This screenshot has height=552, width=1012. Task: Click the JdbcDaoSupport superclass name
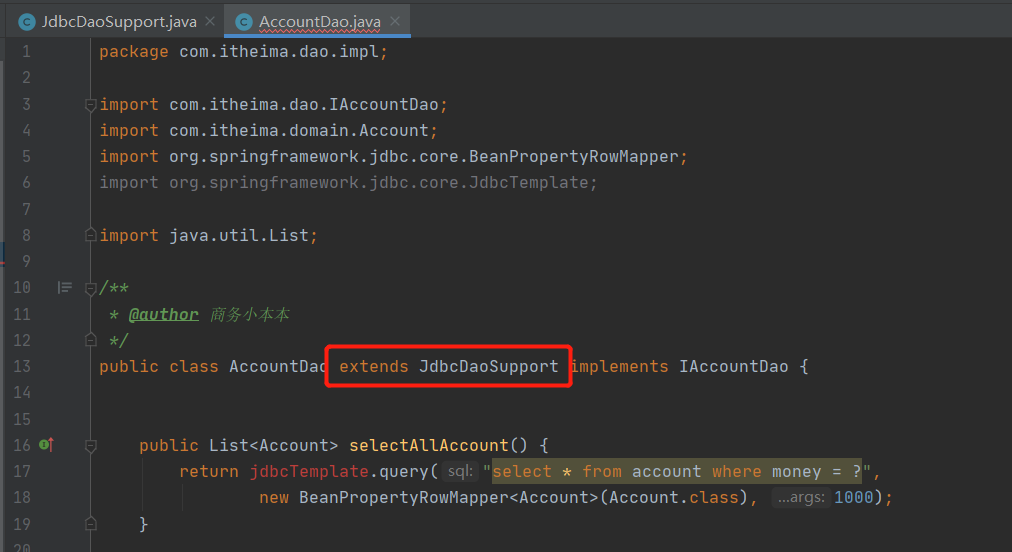coord(489,367)
